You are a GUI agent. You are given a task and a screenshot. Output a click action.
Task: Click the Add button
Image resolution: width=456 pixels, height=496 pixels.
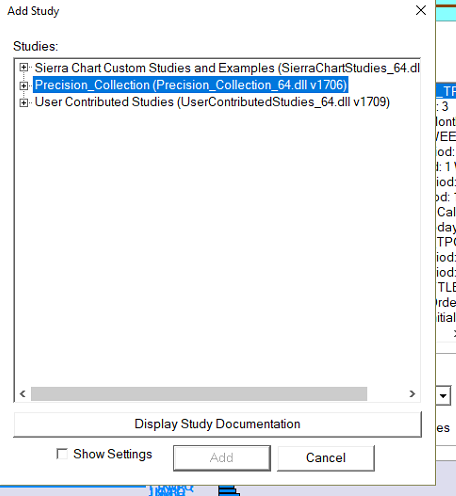[222, 458]
